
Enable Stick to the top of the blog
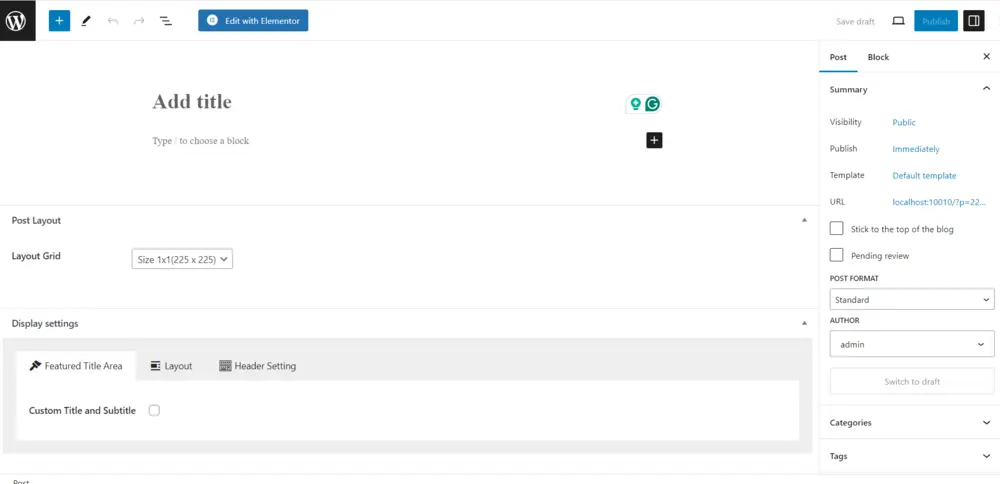(x=837, y=229)
